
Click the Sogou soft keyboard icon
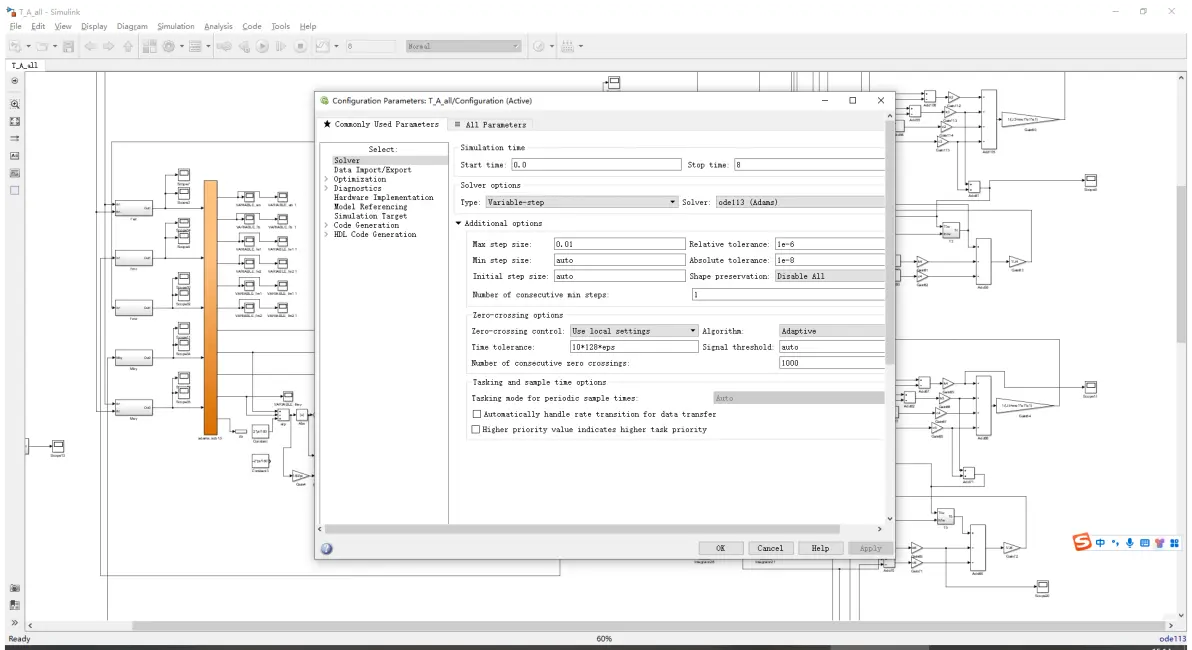(1144, 543)
